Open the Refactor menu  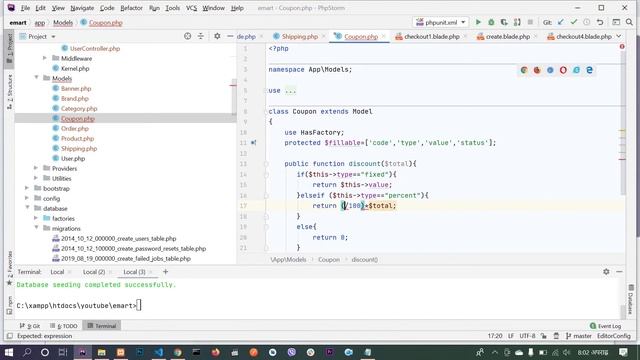(x=131, y=8)
